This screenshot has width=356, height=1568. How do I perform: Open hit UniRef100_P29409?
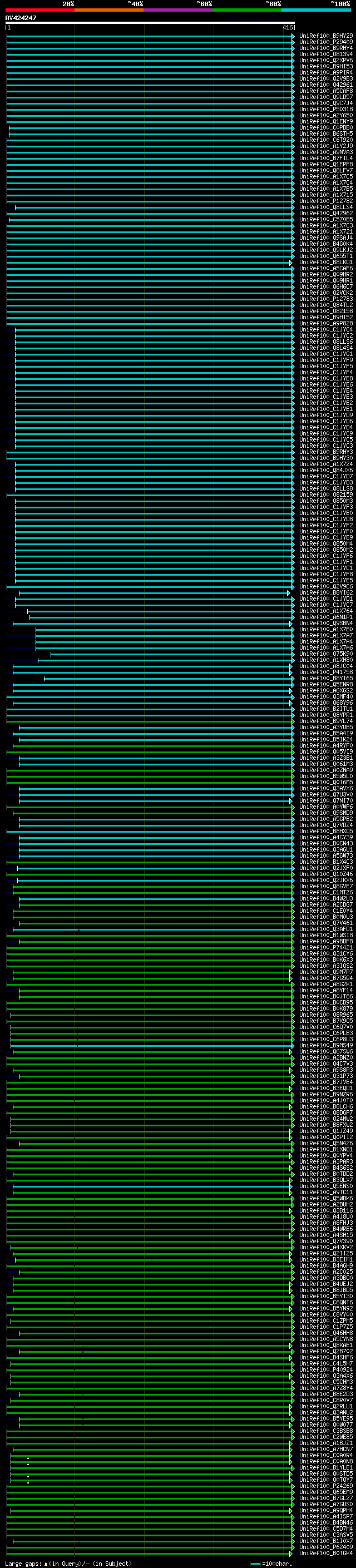(x=326, y=42)
